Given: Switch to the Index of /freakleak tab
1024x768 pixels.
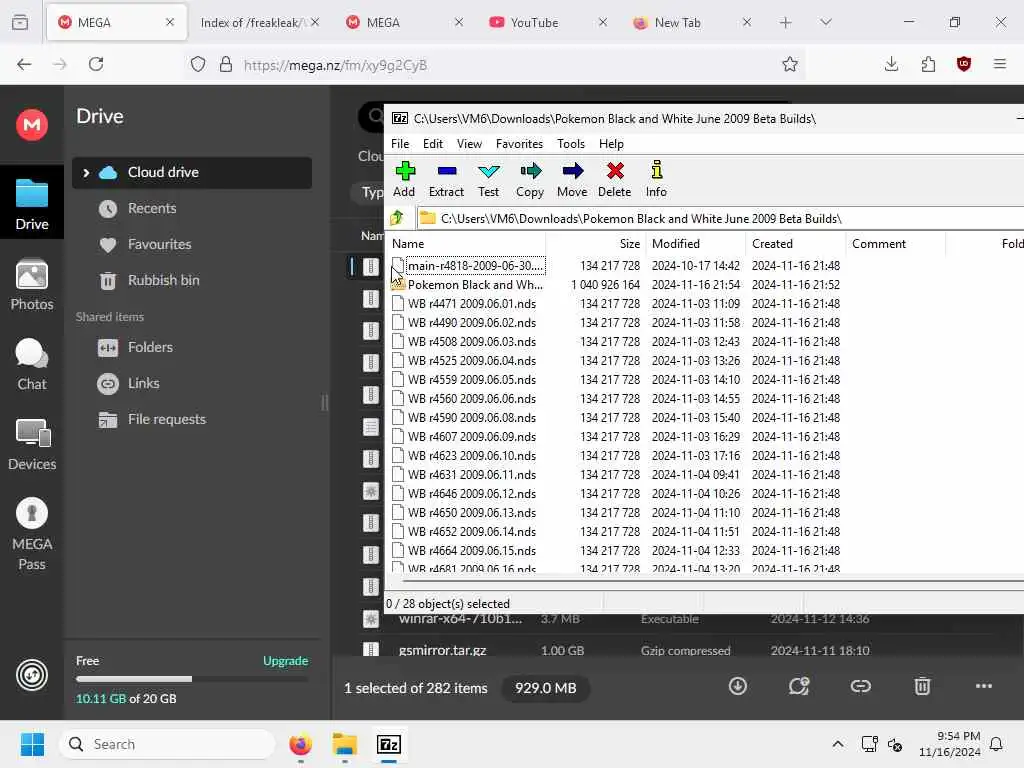Looking at the screenshot, I should click(259, 22).
